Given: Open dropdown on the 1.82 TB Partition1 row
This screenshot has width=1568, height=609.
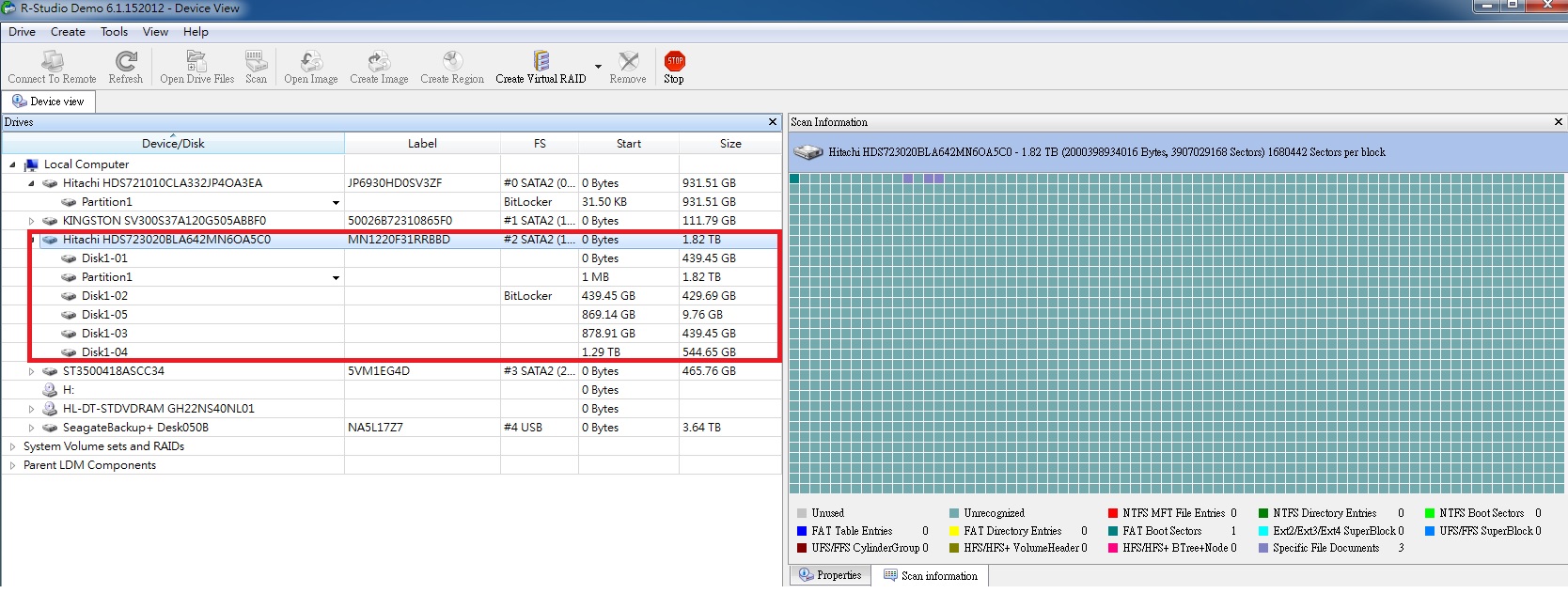Looking at the screenshot, I should tap(336, 278).
